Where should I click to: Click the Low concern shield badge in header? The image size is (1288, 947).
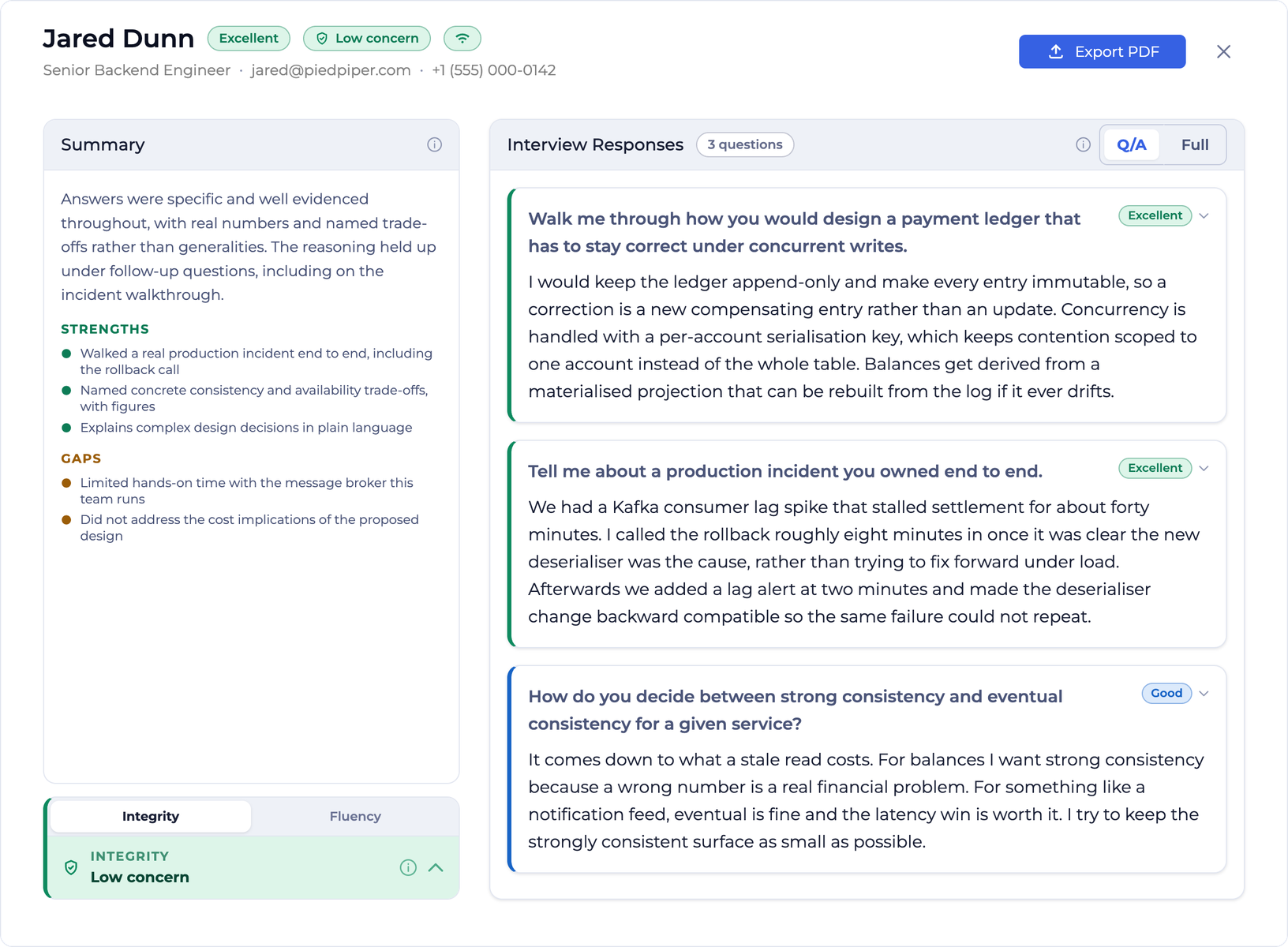click(x=367, y=38)
